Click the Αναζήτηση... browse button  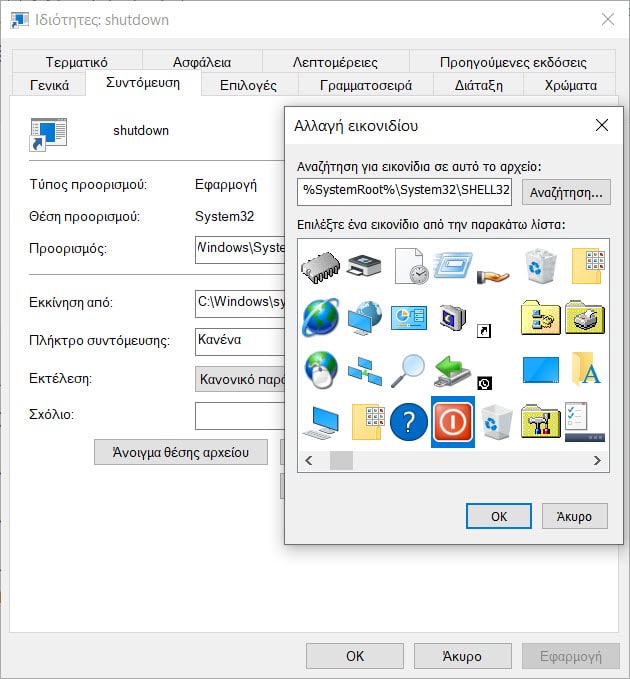coord(567,192)
